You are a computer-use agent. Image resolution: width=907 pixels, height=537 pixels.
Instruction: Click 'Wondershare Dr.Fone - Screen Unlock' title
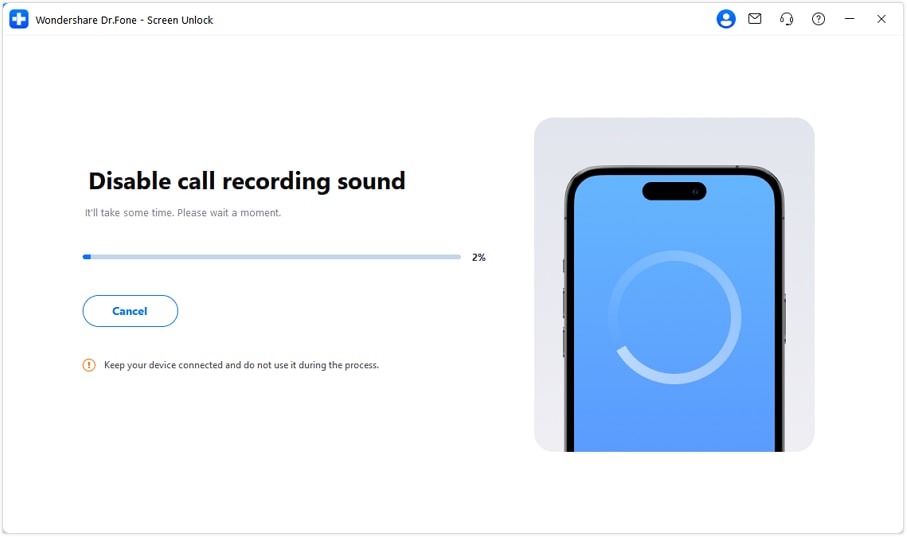coord(124,20)
